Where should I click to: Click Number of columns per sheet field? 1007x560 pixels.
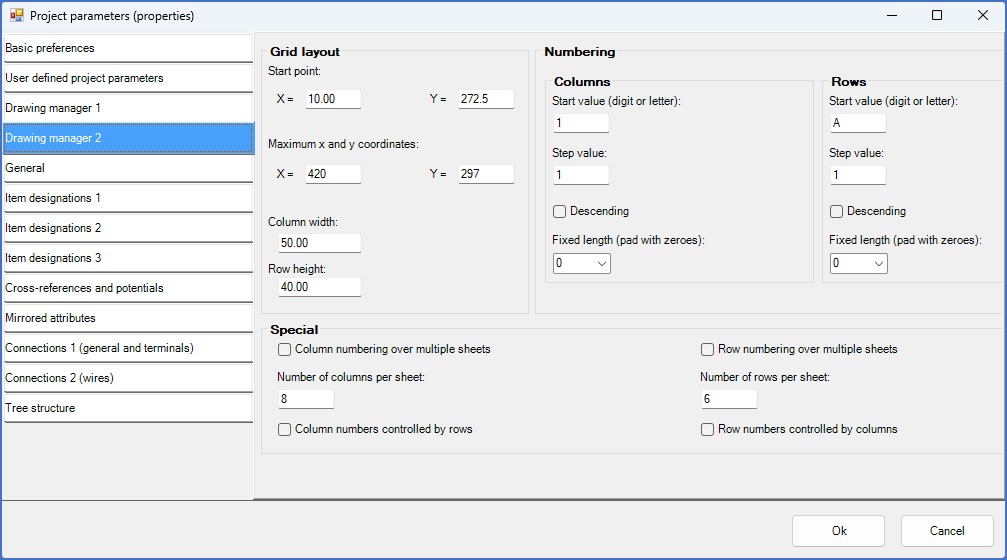(x=306, y=399)
